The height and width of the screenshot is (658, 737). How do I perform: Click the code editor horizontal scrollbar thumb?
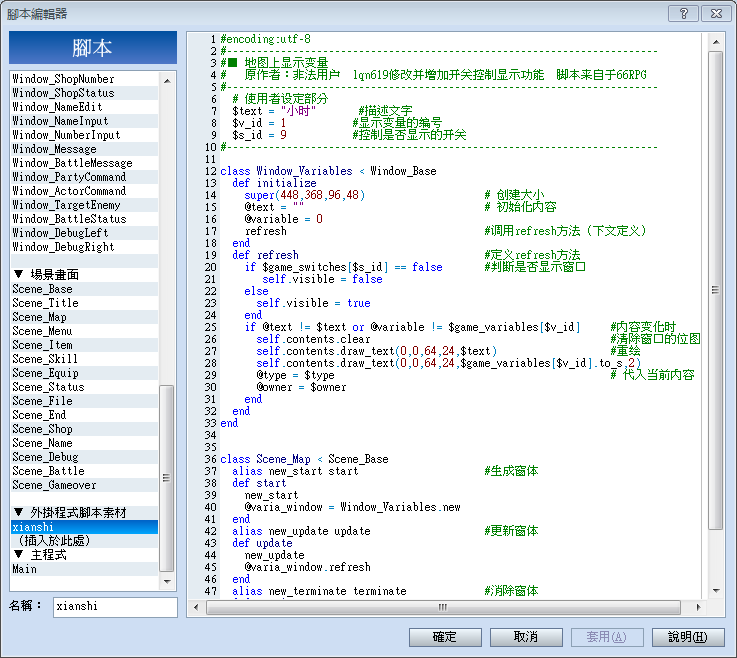[443, 607]
